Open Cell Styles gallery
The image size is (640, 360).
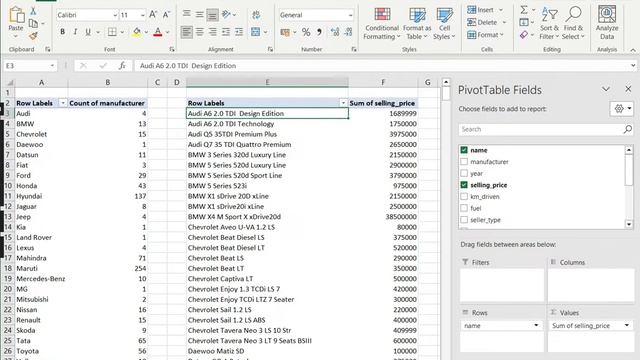[444, 24]
